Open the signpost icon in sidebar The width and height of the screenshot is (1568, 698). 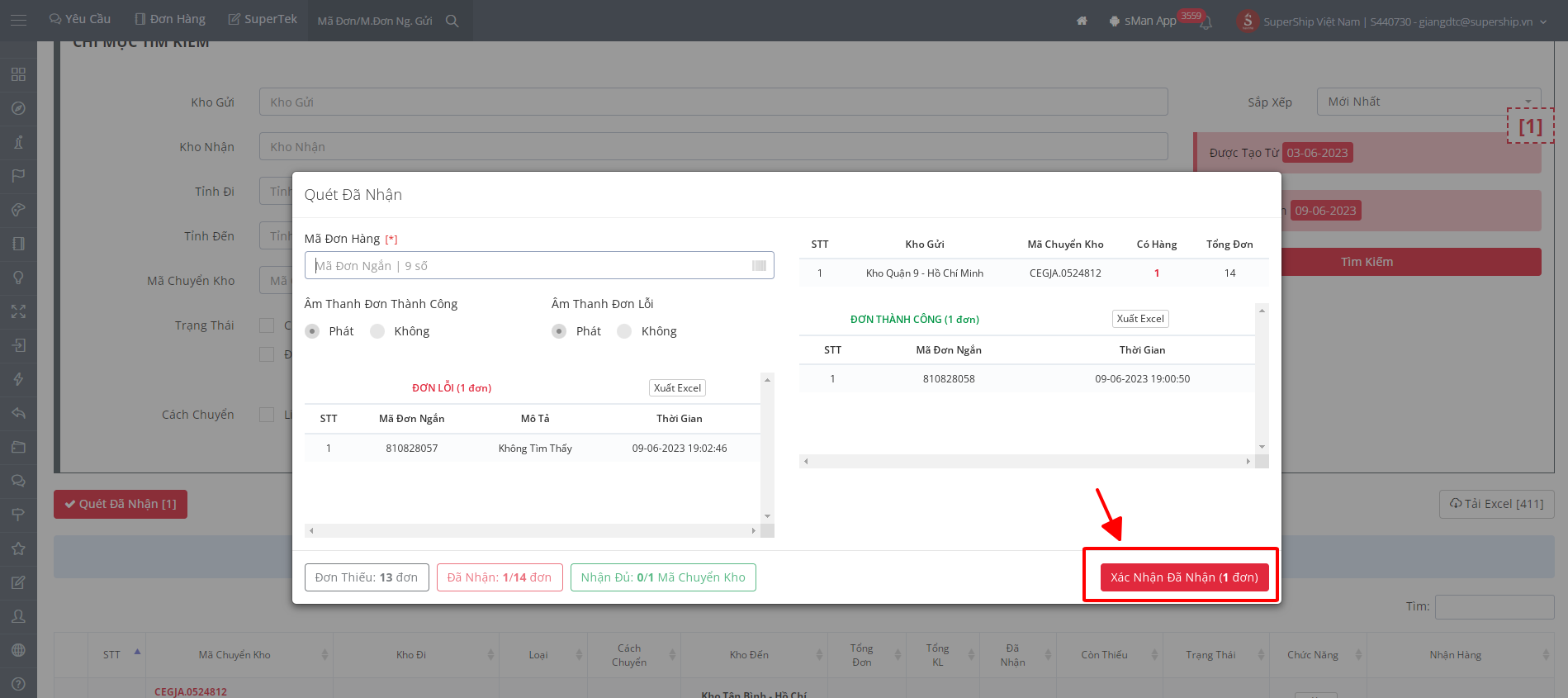point(18,515)
